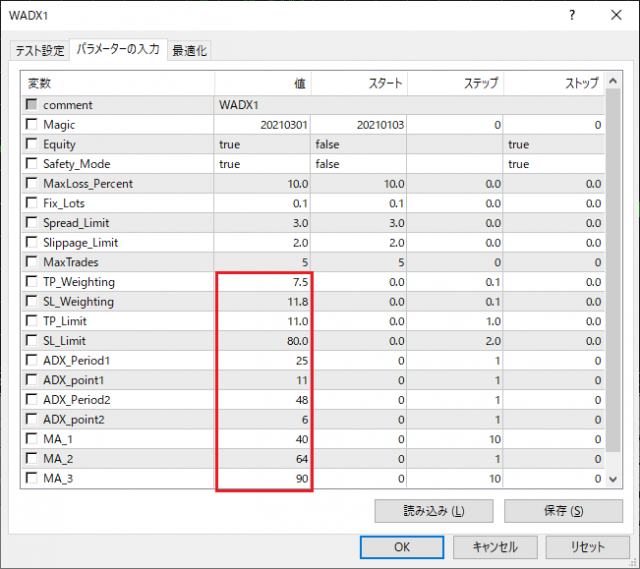
Task: Select the Equity value cell true
Action: pyautogui.click(x=262, y=144)
